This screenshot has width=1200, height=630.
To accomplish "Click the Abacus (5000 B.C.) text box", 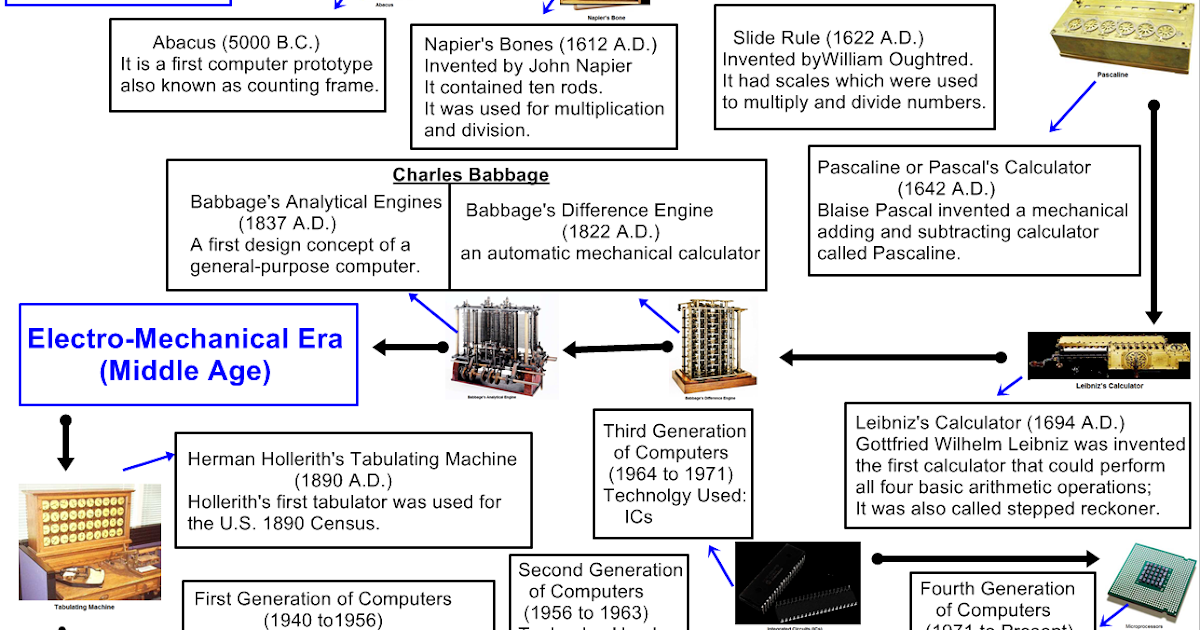I will 246,64.
